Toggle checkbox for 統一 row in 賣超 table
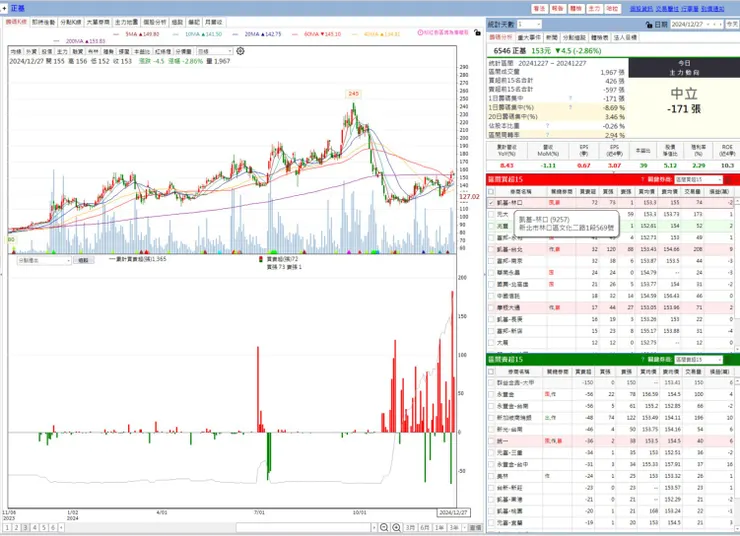Viewport: 740px width, 536px height. (x=491, y=441)
